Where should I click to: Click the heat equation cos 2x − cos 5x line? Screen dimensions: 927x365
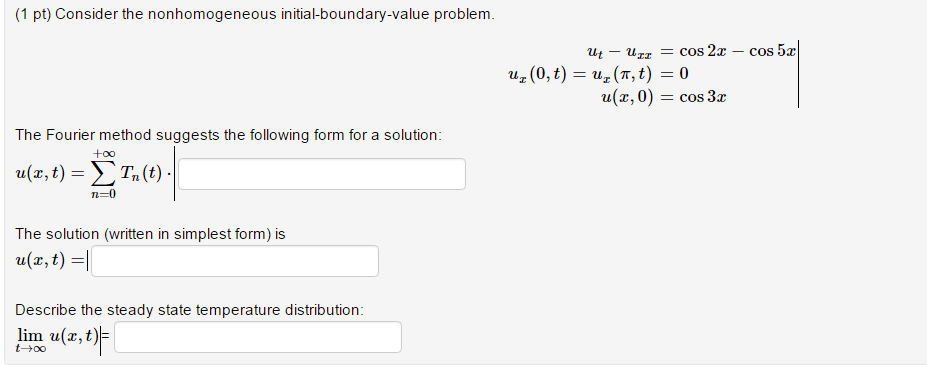tap(691, 51)
